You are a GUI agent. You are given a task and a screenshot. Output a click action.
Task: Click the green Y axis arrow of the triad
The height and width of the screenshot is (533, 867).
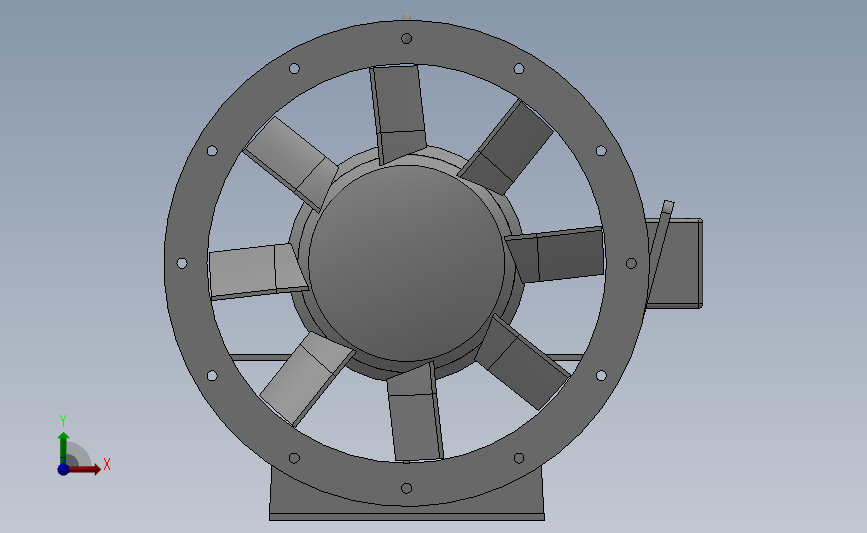coord(63,448)
